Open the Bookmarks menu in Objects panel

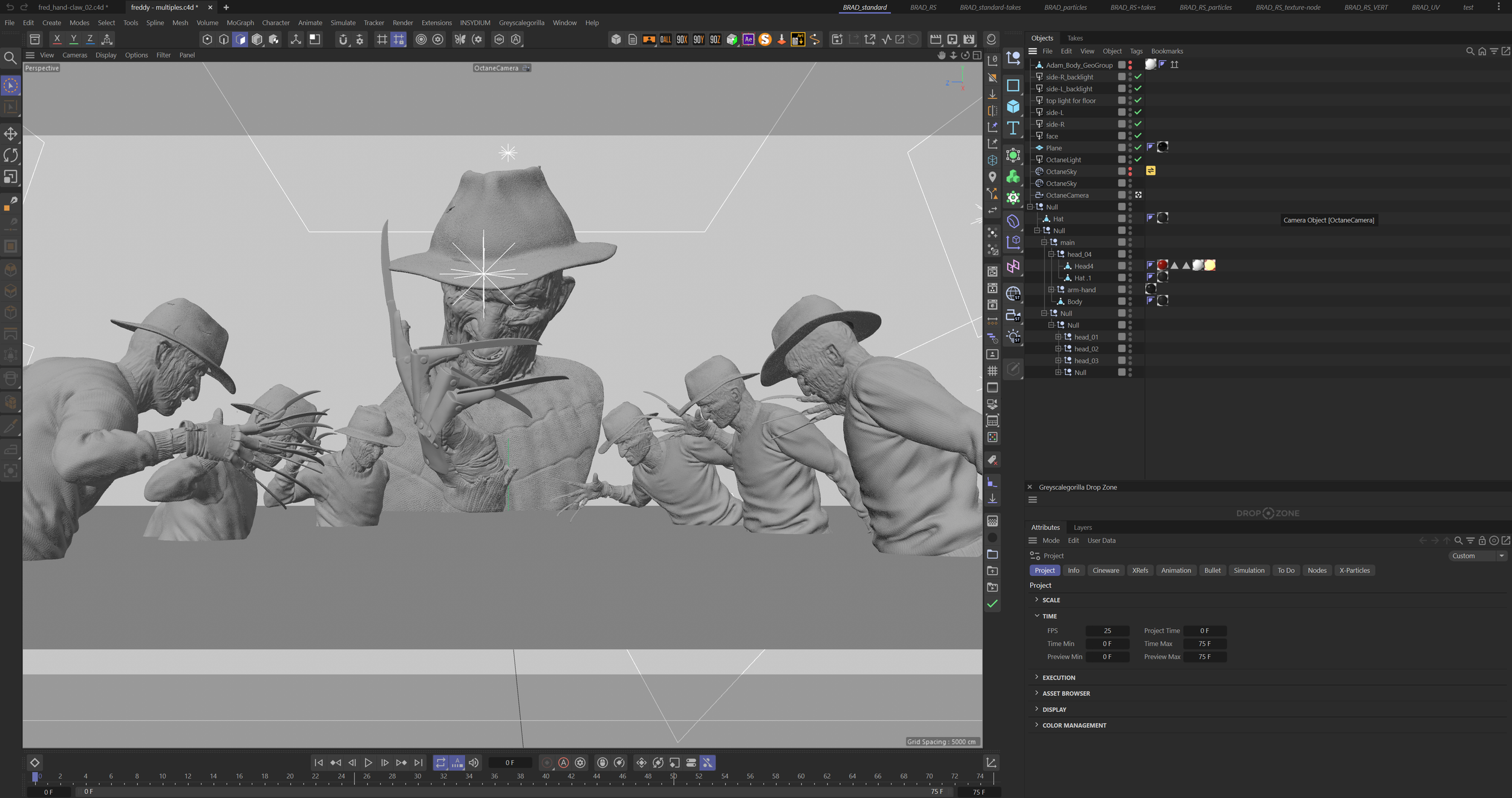pyautogui.click(x=1167, y=51)
